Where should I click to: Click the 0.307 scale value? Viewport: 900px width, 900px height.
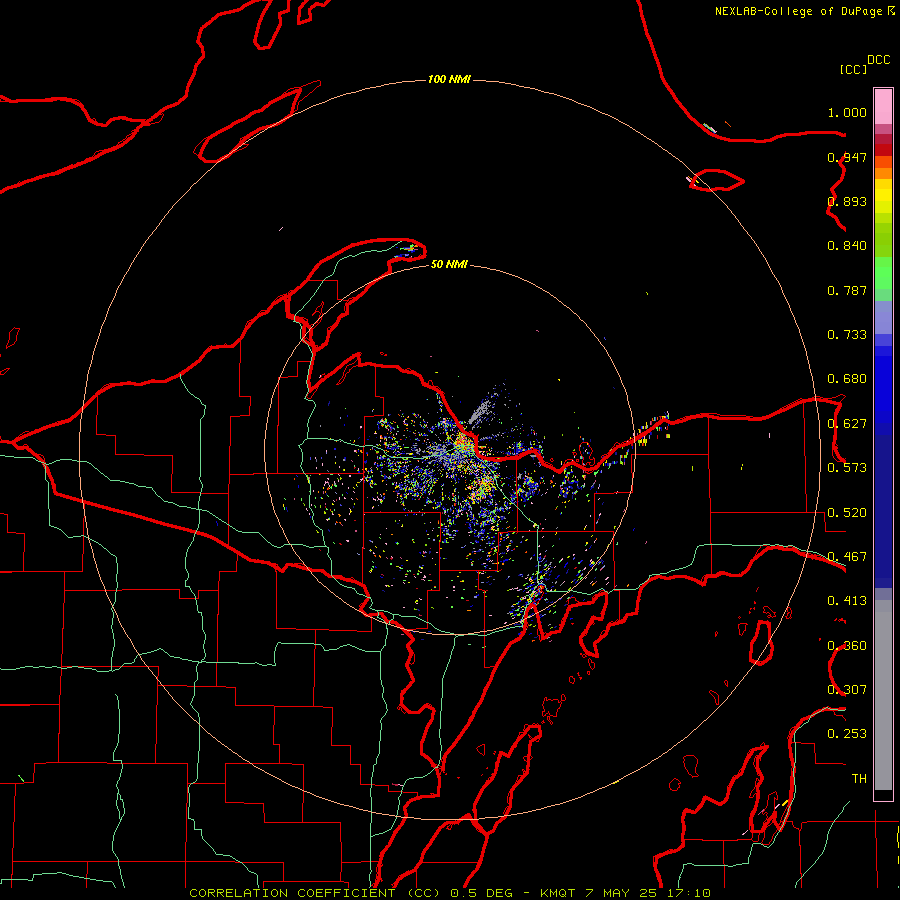coord(847,689)
